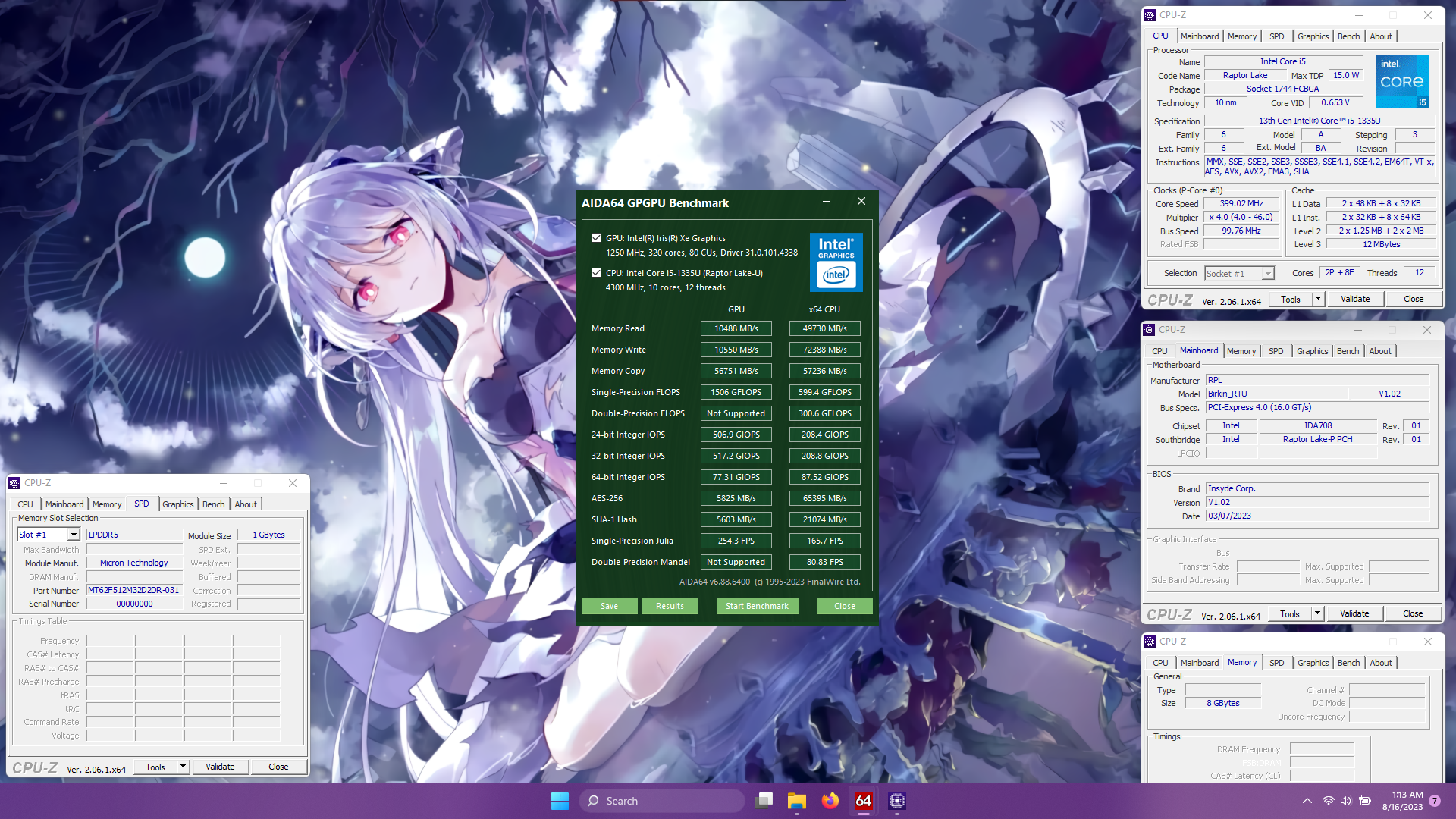Switch to Mainboard tab in top CPU-Z window
1456x819 pixels.
[x=1199, y=36]
